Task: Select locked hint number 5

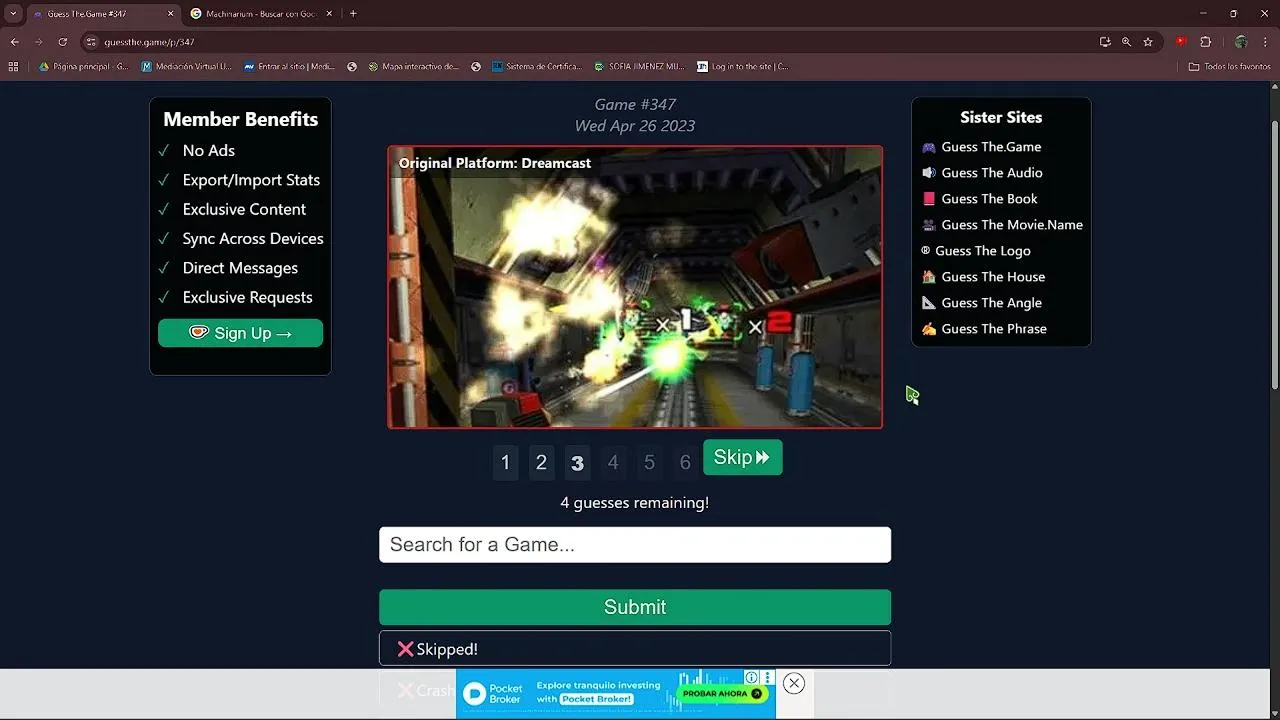Action: point(649,462)
